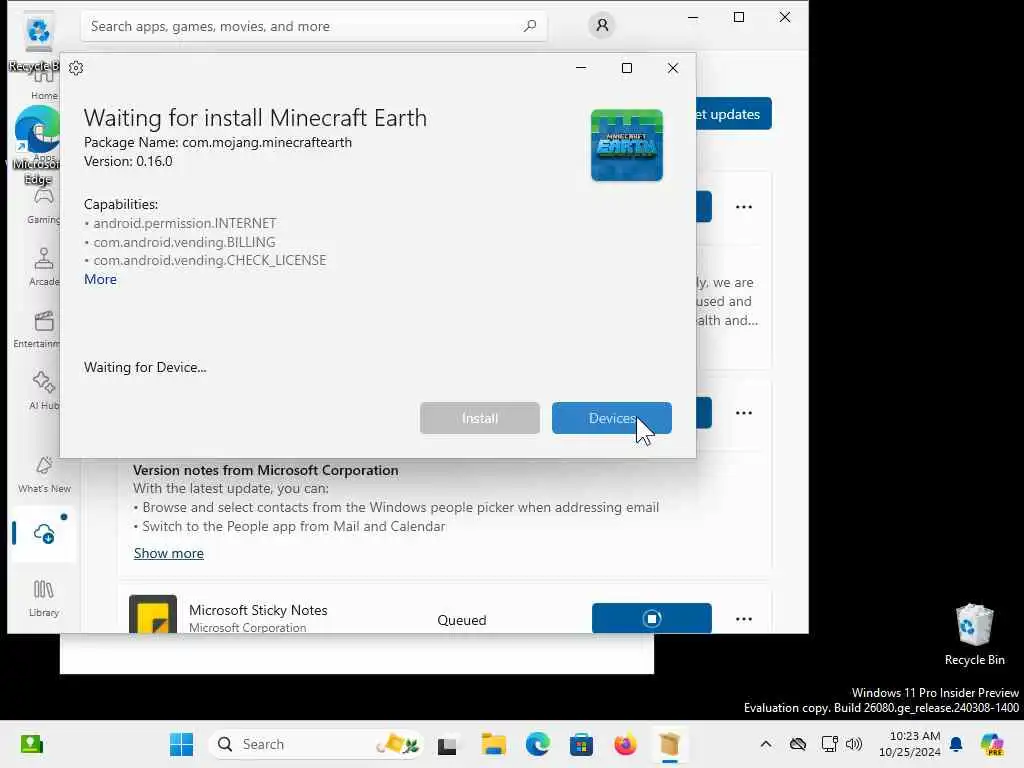
Task: Select Waiting for Device status text
Action: pos(145,367)
